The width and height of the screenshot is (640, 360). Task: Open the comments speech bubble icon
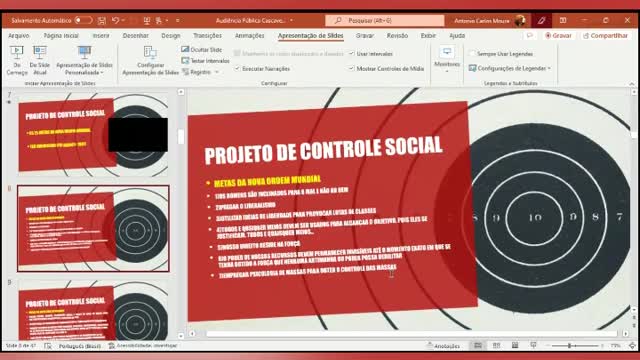click(529, 36)
